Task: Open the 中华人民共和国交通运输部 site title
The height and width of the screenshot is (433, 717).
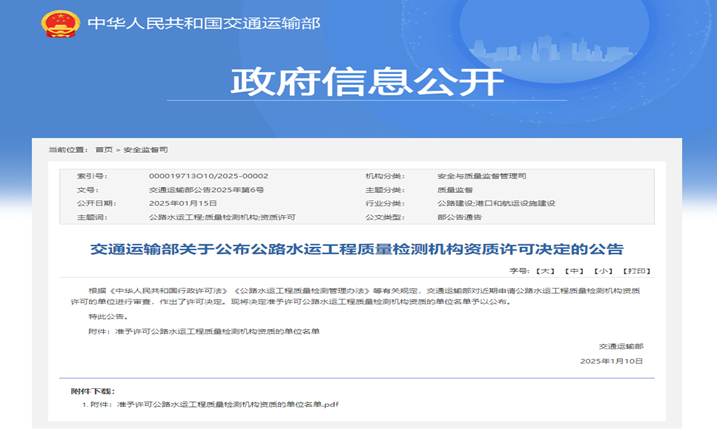Action: tap(204, 23)
